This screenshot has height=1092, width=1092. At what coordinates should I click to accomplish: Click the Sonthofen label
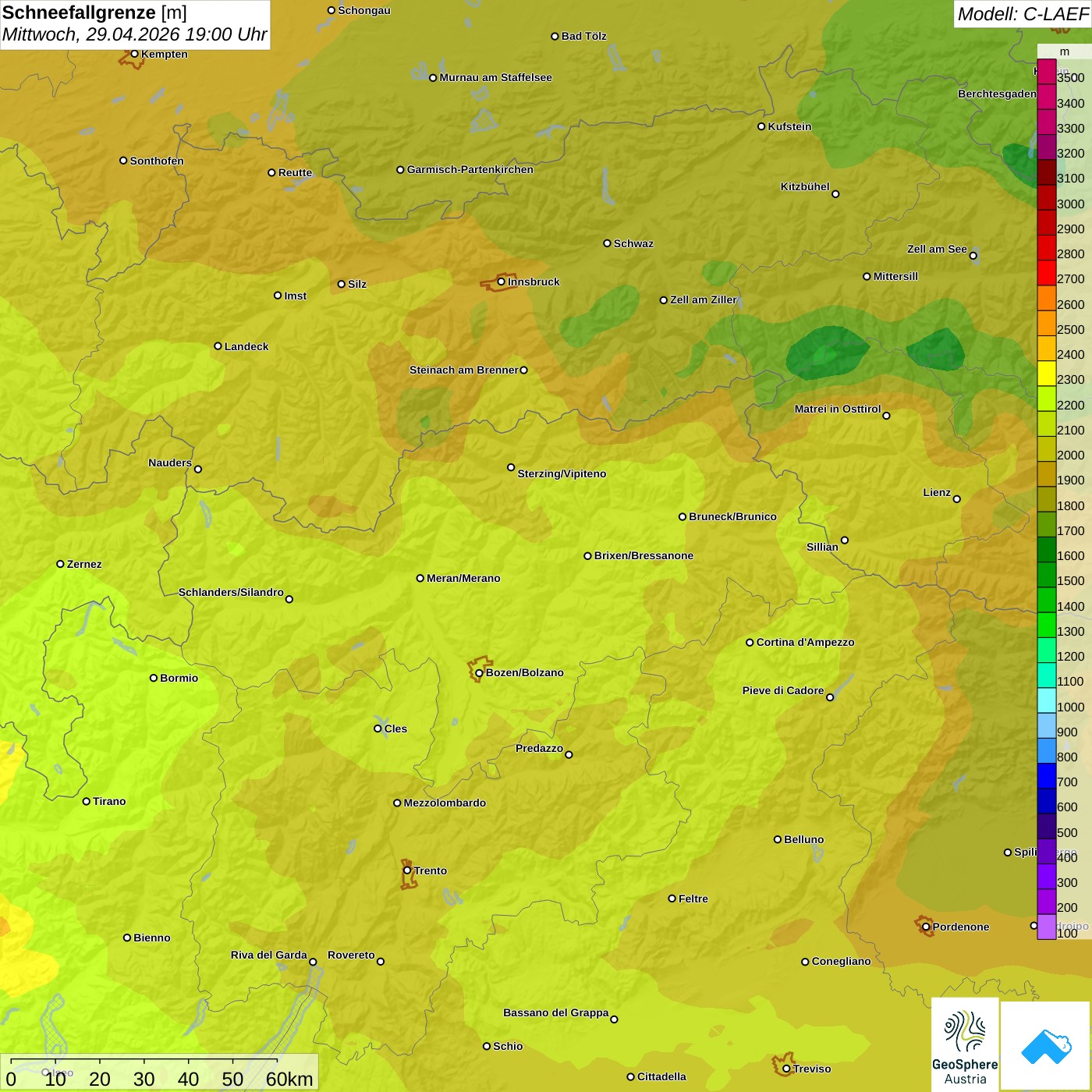pyautogui.click(x=157, y=161)
